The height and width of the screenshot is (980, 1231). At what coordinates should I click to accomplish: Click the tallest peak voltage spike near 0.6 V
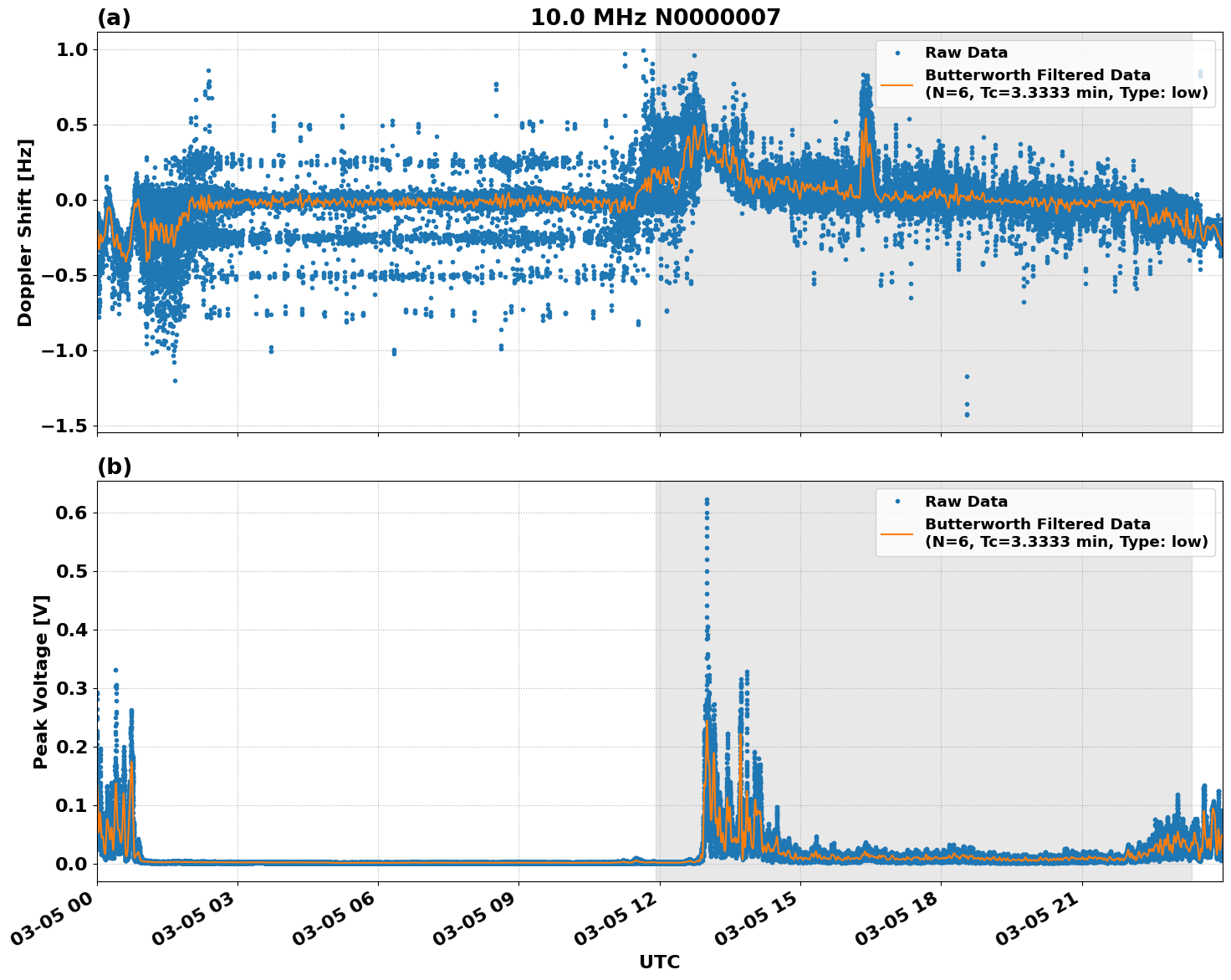(x=707, y=502)
